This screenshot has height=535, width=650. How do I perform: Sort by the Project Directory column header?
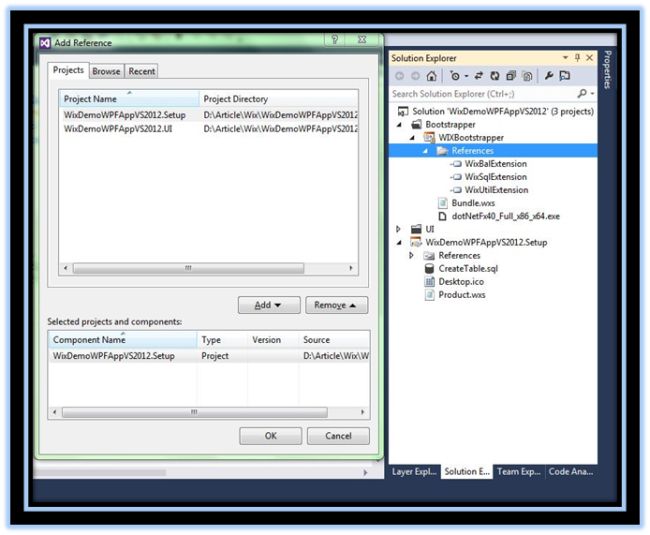pos(279,99)
